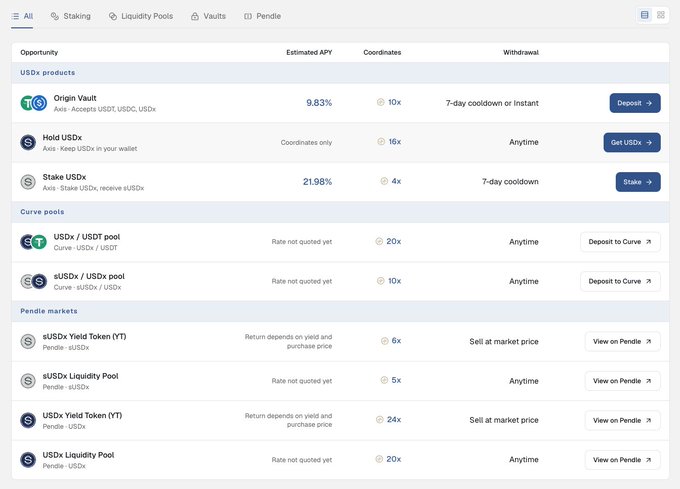Click the 21.98% APY value

click(x=317, y=182)
